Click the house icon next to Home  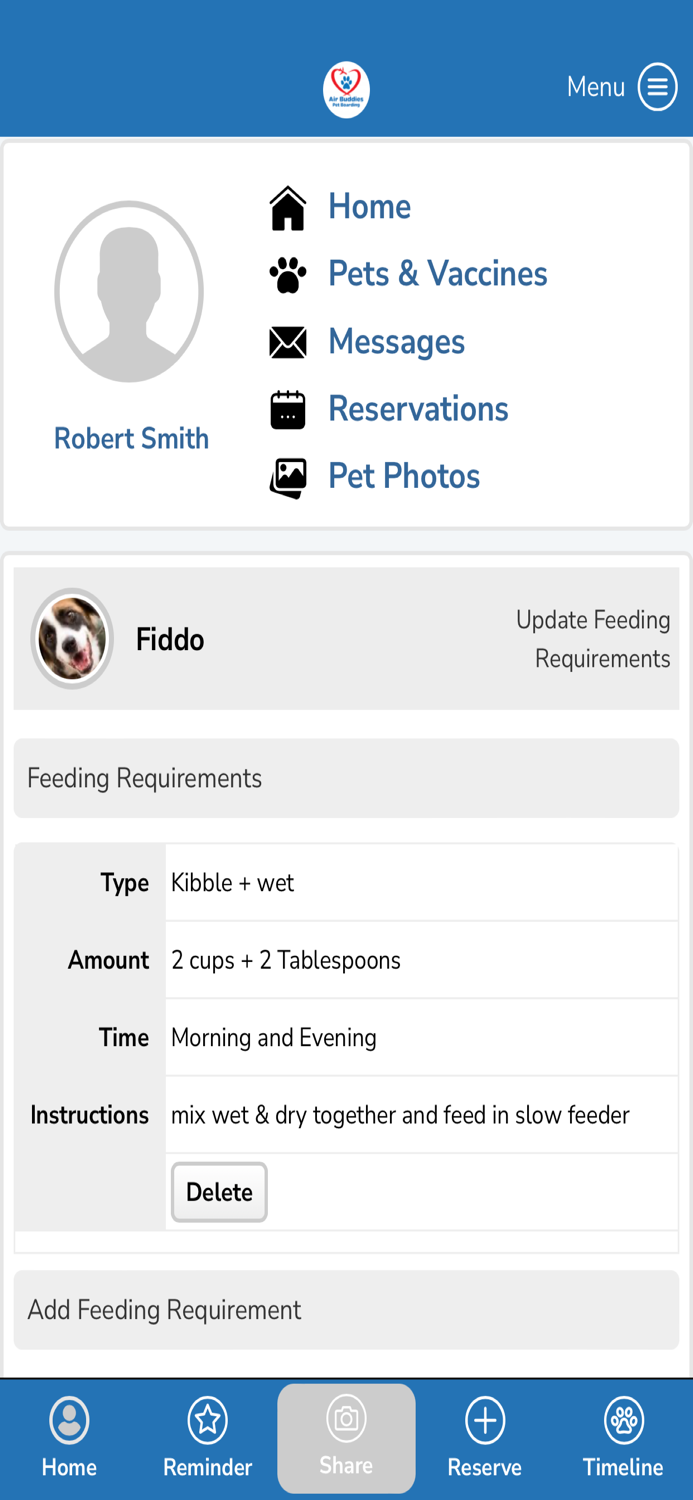click(x=288, y=206)
